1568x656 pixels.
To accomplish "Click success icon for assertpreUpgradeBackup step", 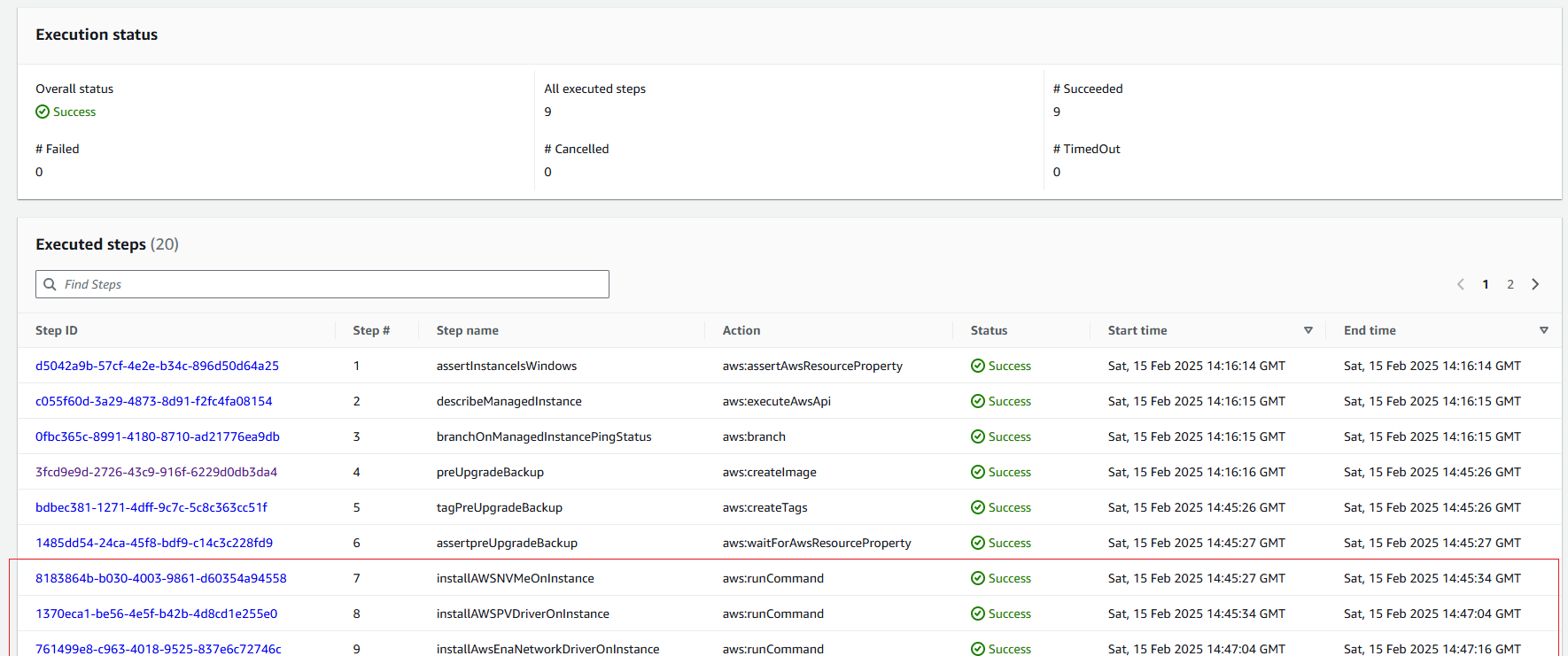I will coord(978,543).
